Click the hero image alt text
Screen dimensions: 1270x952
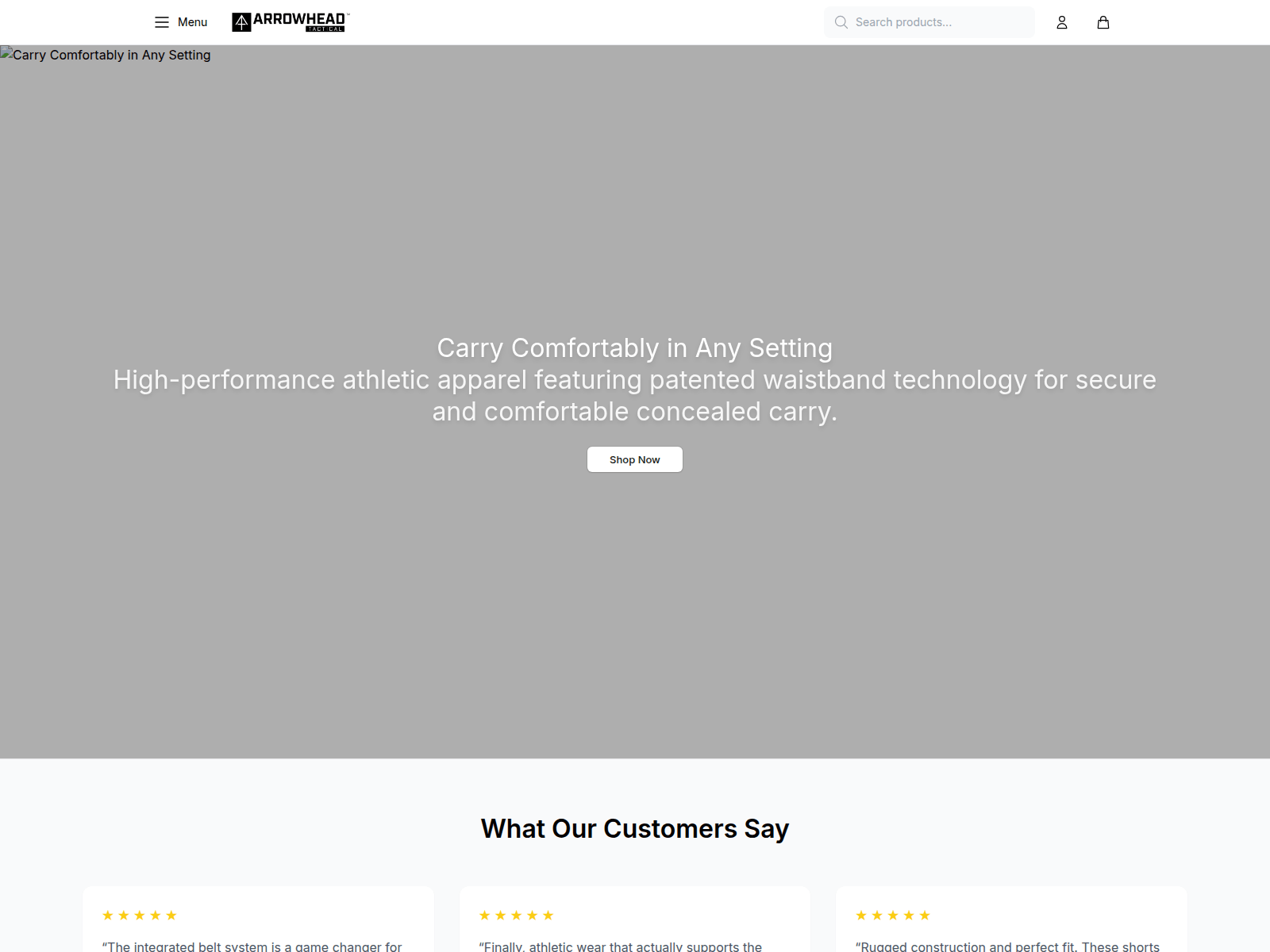point(112,55)
